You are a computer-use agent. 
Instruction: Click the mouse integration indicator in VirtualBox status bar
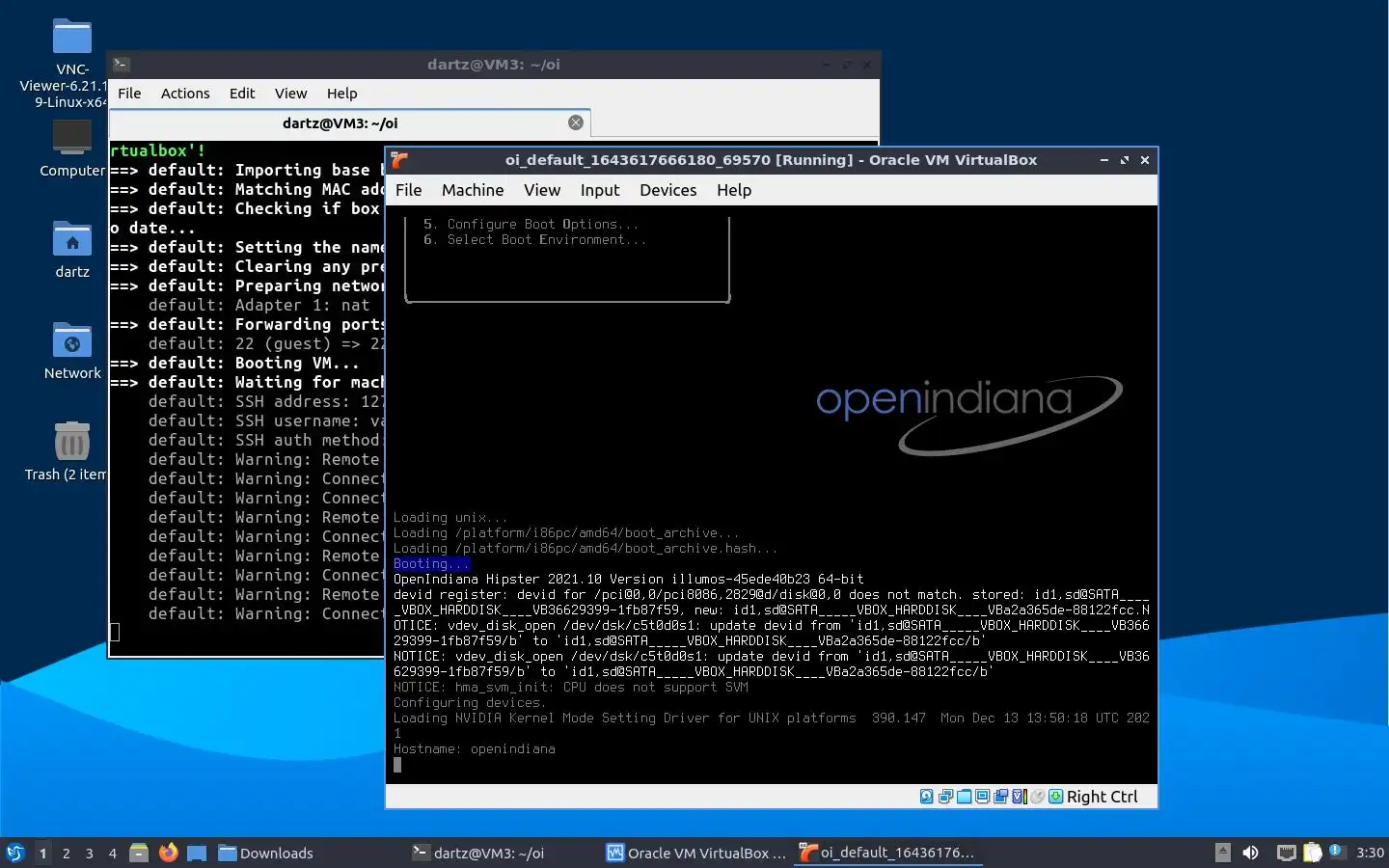pos(1038,797)
